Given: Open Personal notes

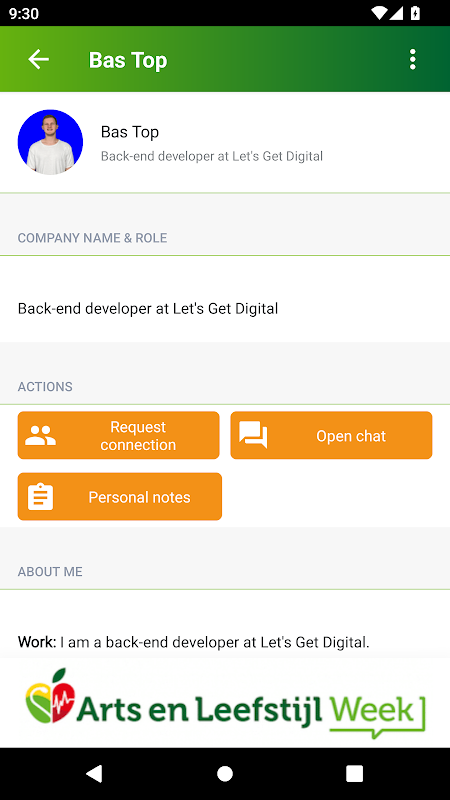Looking at the screenshot, I should [119, 496].
